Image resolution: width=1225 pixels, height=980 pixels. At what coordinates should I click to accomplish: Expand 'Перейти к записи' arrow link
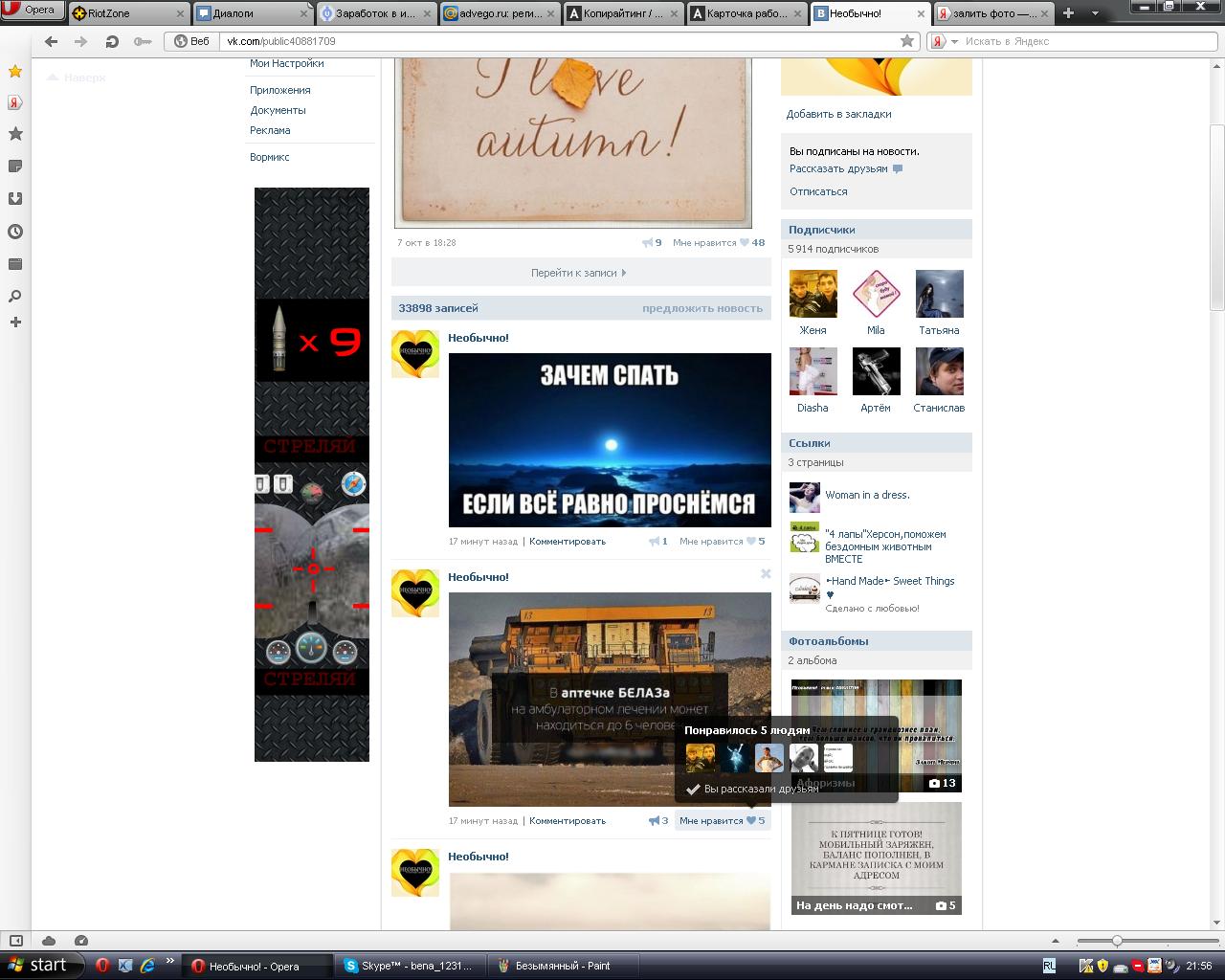[579, 273]
